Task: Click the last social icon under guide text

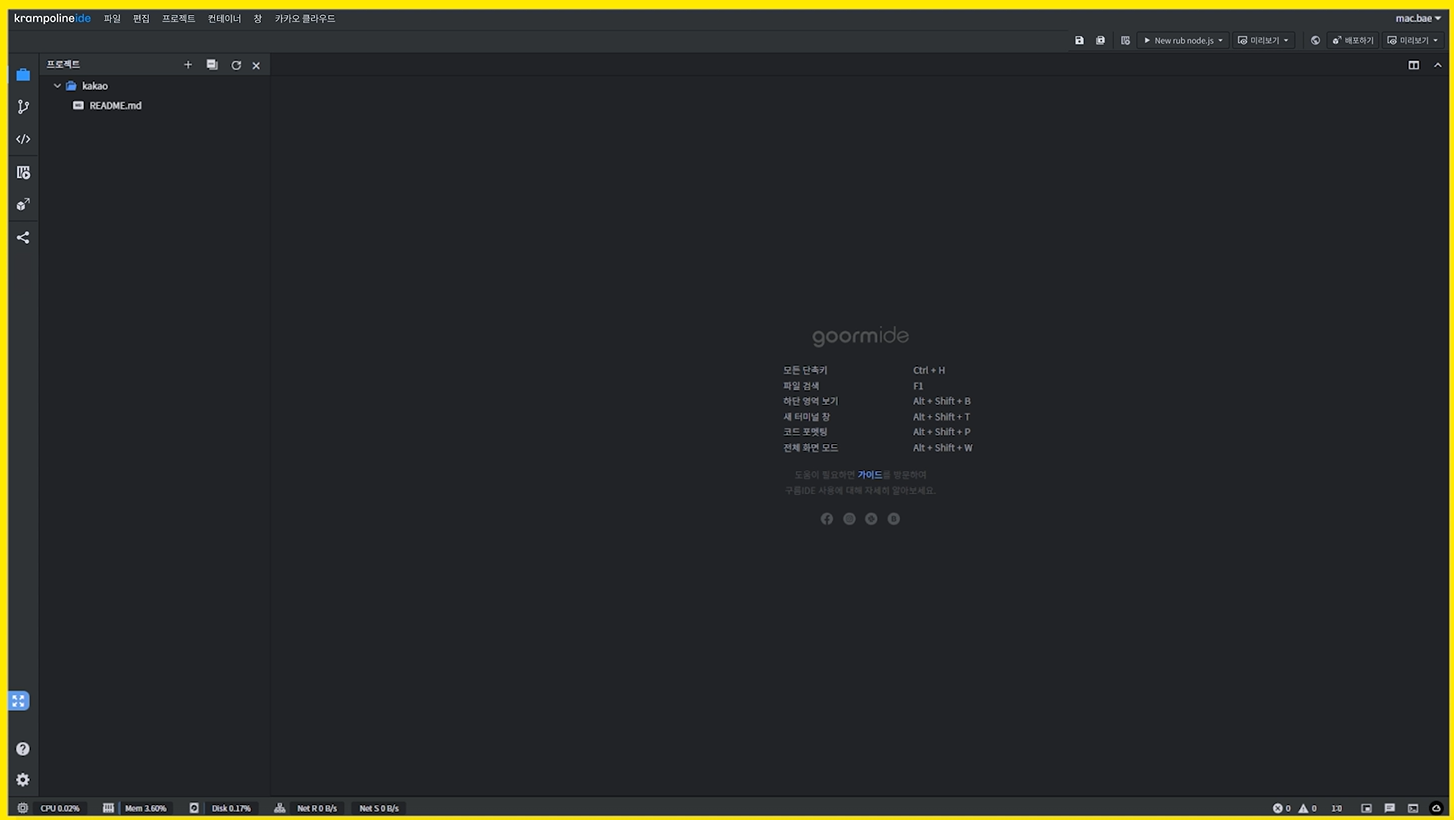Action: tap(894, 519)
